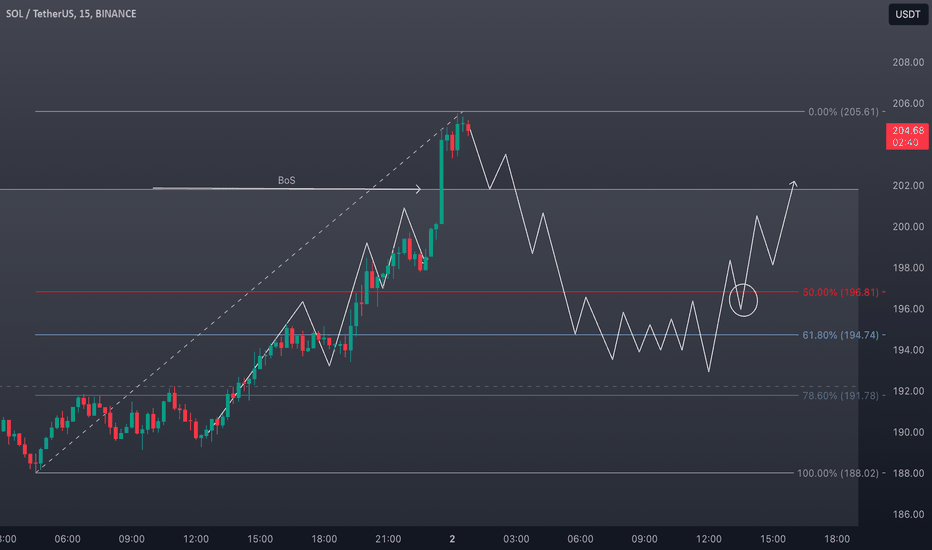
Task: Click the 100.00% (188.02) Fibonacci label
Action: point(837,473)
